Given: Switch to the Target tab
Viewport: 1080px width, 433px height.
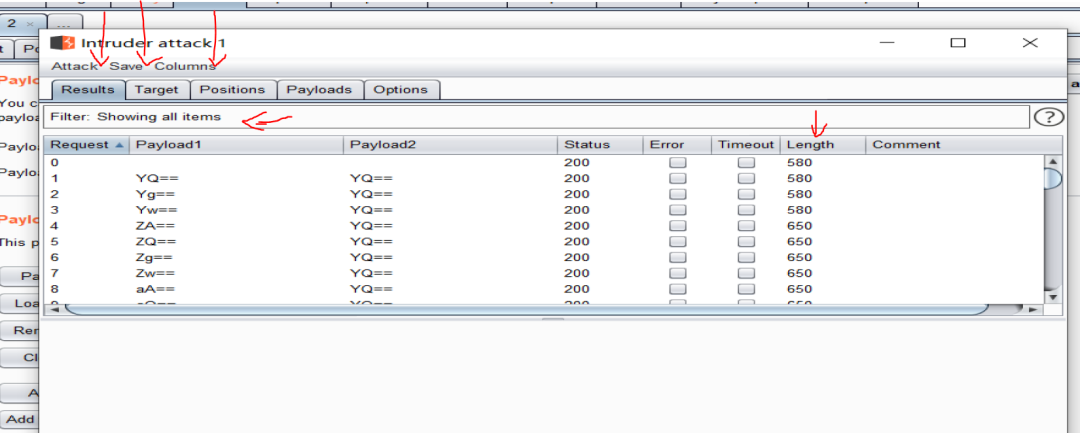Looking at the screenshot, I should [156, 89].
